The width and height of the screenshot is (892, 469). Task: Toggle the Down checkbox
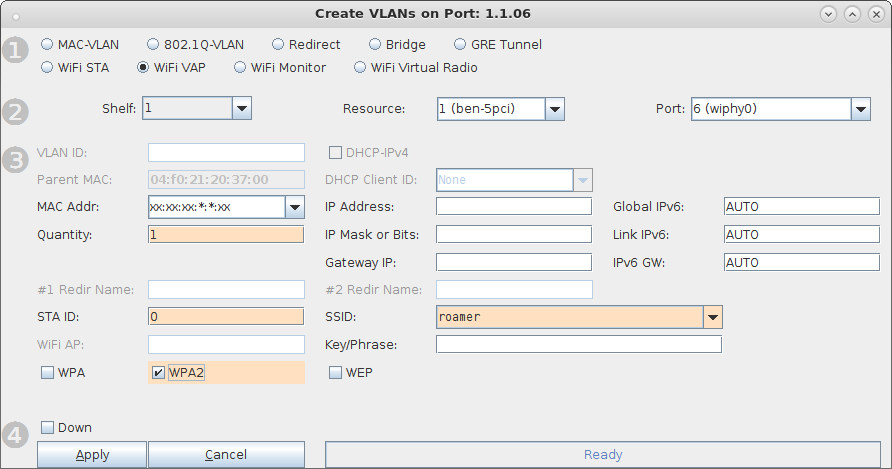pyautogui.click(x=47, y=428)
